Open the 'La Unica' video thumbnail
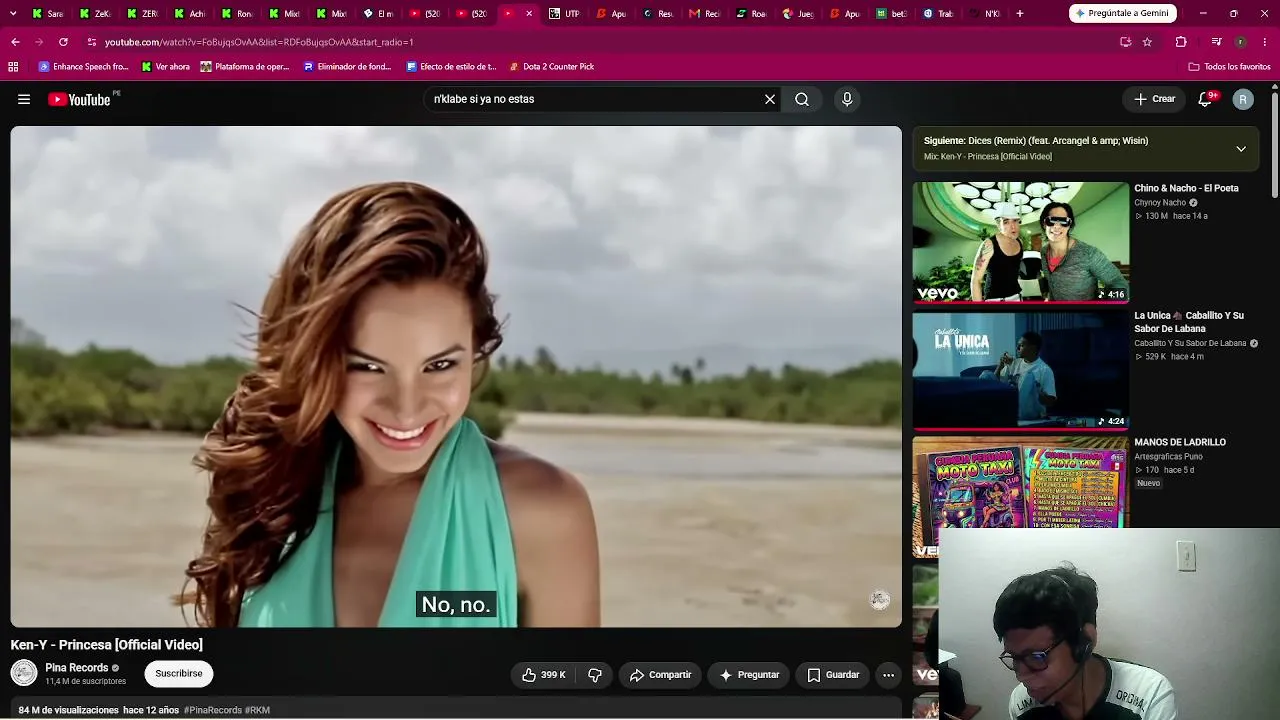The height and width of the screenshot is (720, 1280). pos(1020,370)
